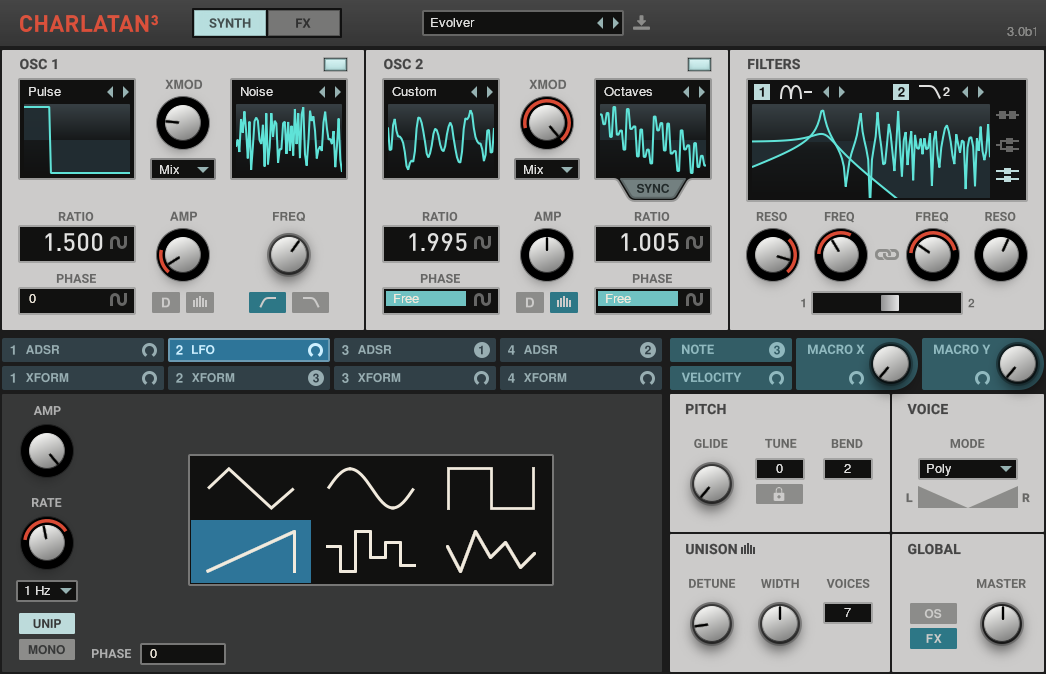The width and height of the screenshot is (1046, 674).
Task: Toggle the OSC 1 power indicator
Action: (336, 65)
